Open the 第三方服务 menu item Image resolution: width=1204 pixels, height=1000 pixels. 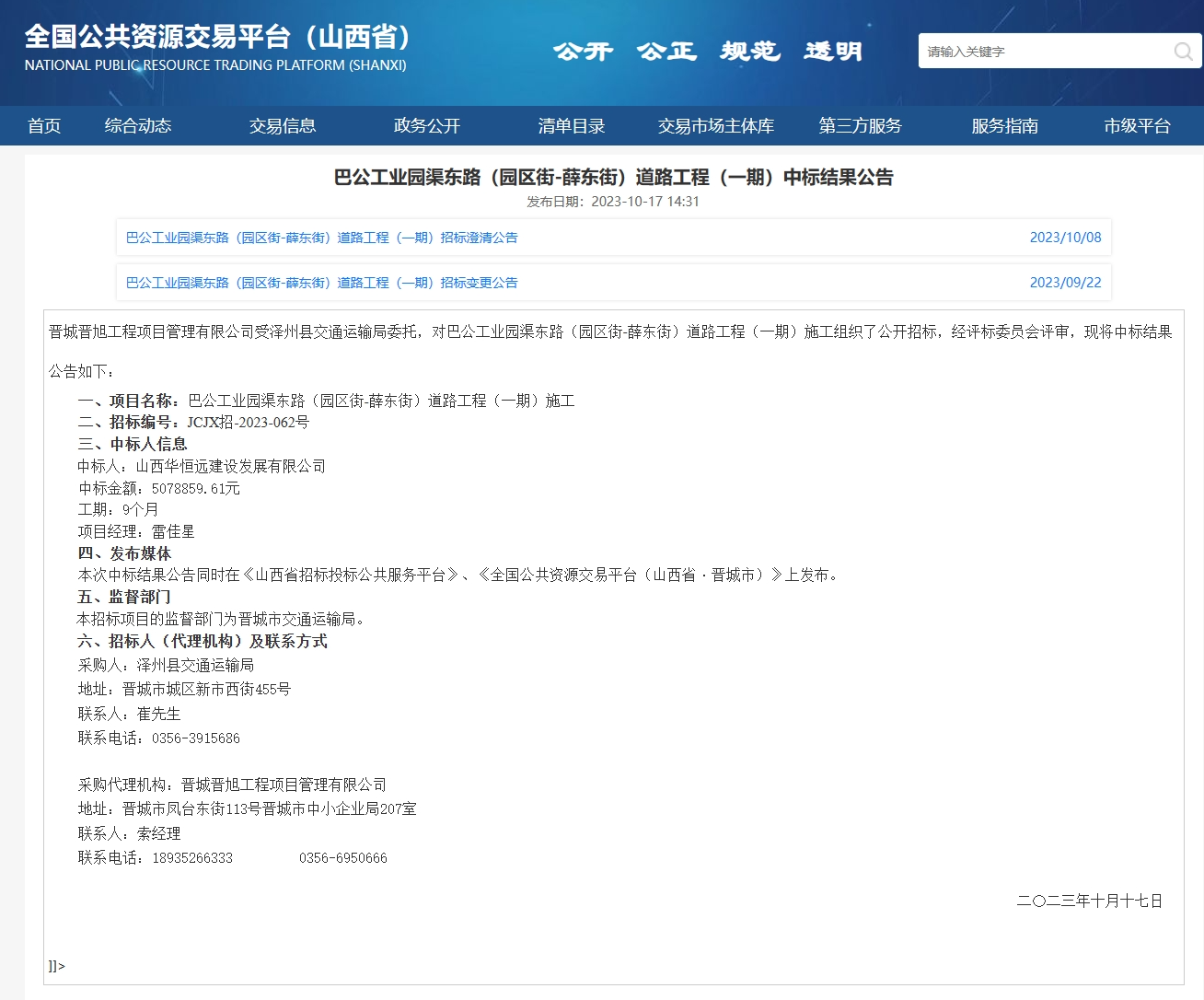[861, 126]
